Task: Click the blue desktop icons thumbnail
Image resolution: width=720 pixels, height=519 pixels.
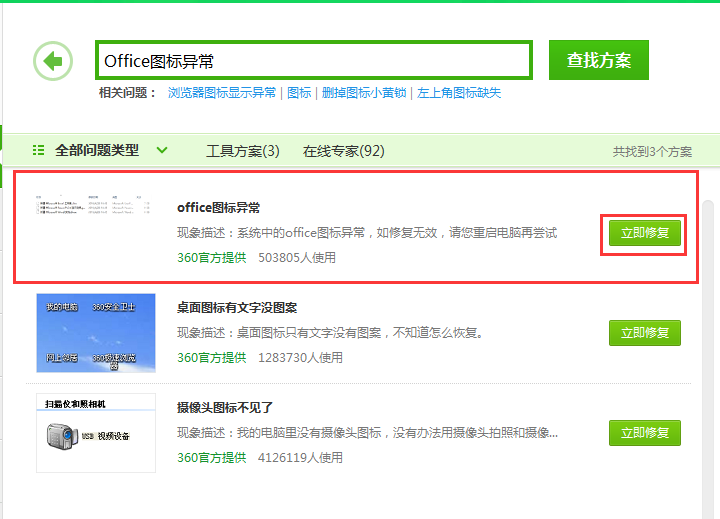Action: pos(96,333)
